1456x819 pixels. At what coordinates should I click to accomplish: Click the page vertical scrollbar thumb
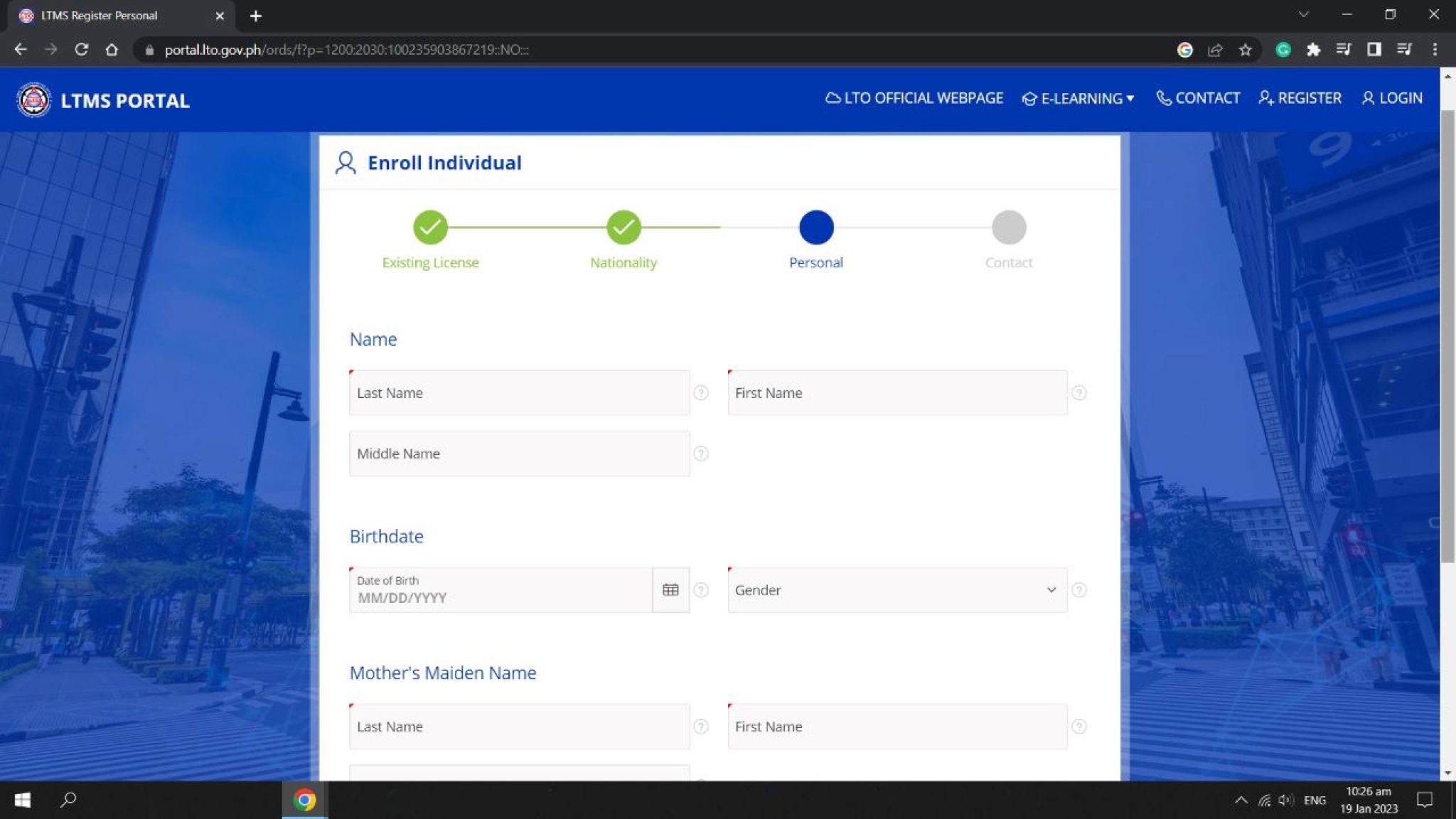[1447, 336]
